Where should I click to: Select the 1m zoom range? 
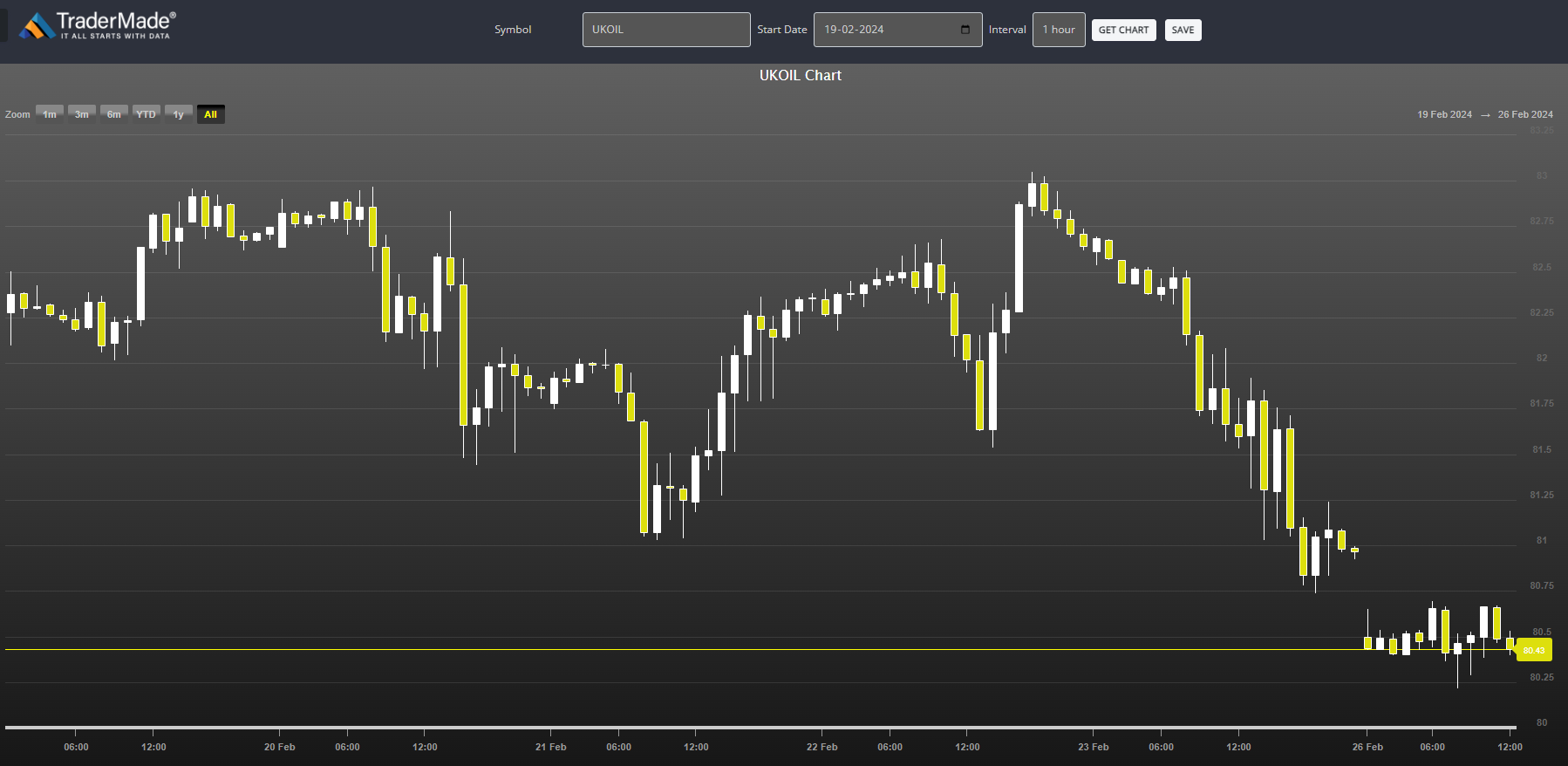click(50, 114)
